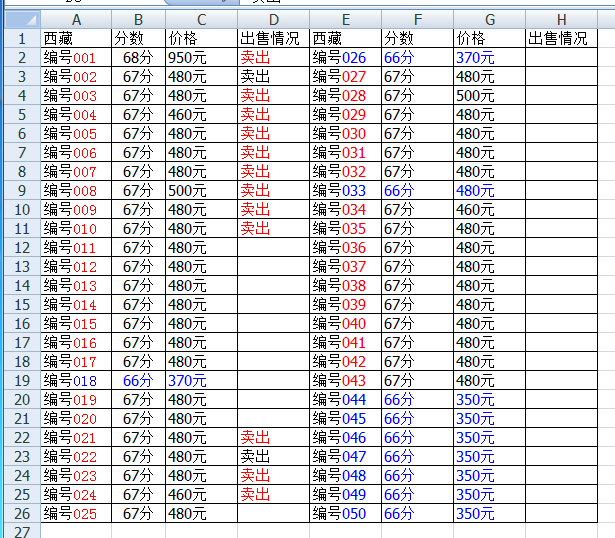
Task: Click the 68分 score cell
Action: click(x=138, y=57)
